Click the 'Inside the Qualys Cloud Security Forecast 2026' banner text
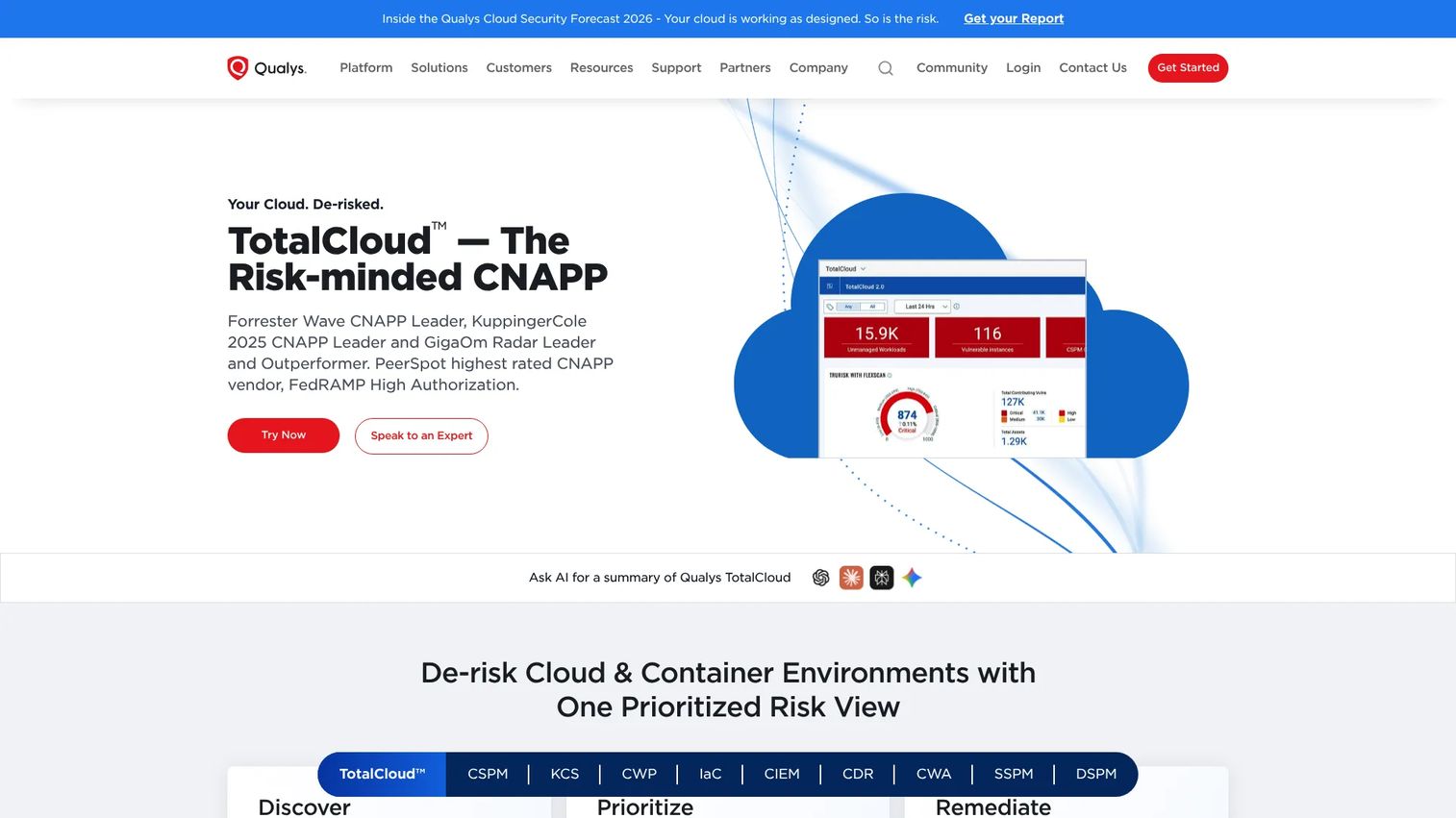 661,18
